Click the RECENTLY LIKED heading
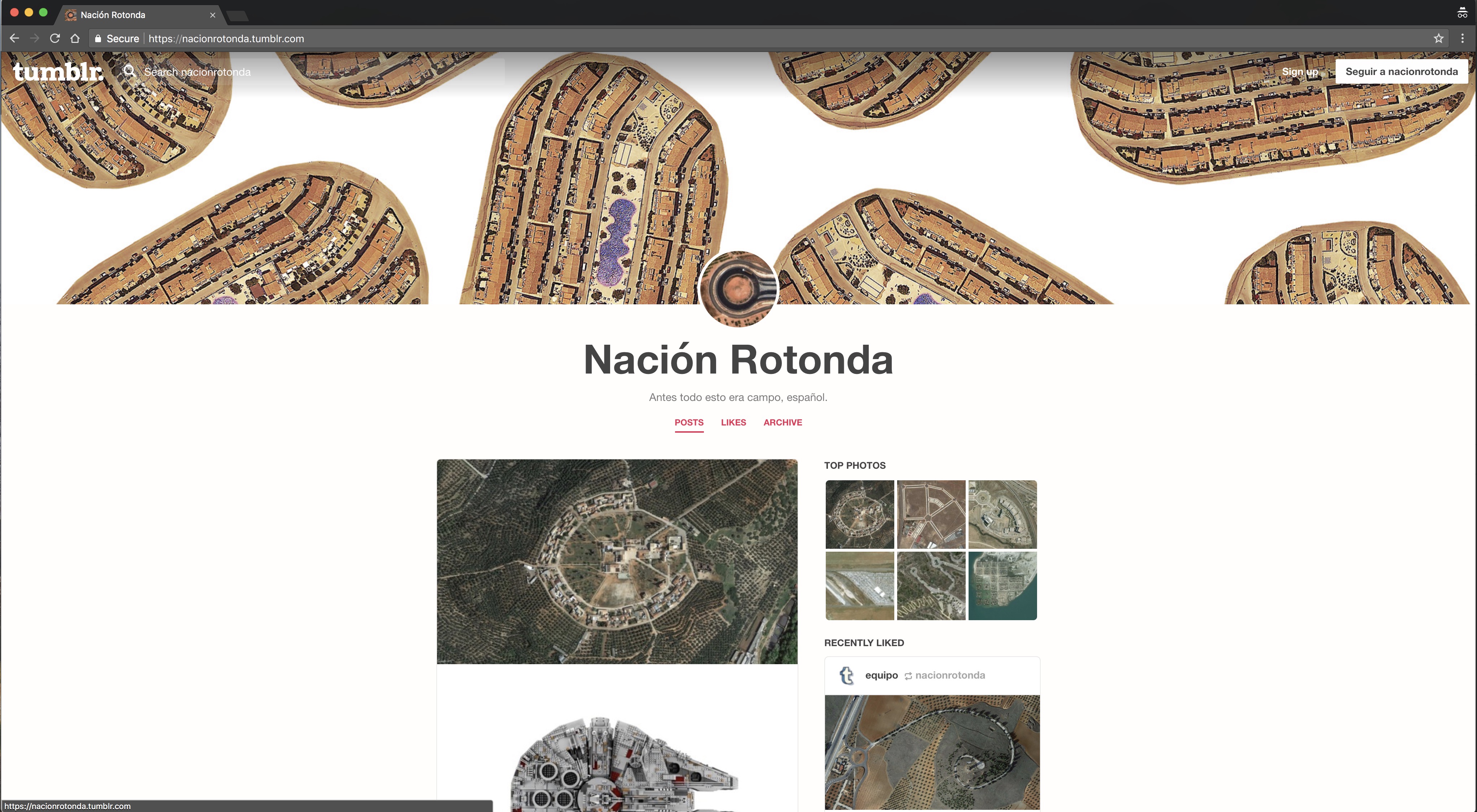 point(864,643)
